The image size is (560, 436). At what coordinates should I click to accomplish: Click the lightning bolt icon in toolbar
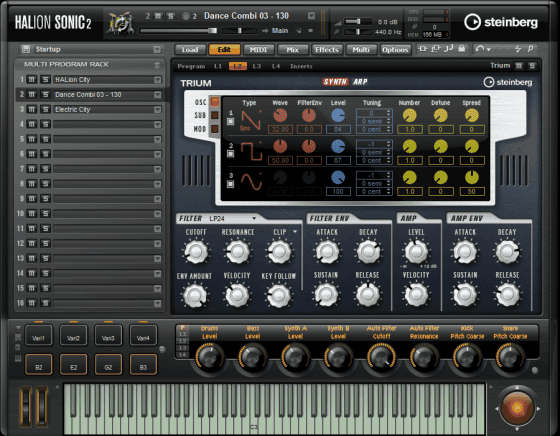(518, 49)
